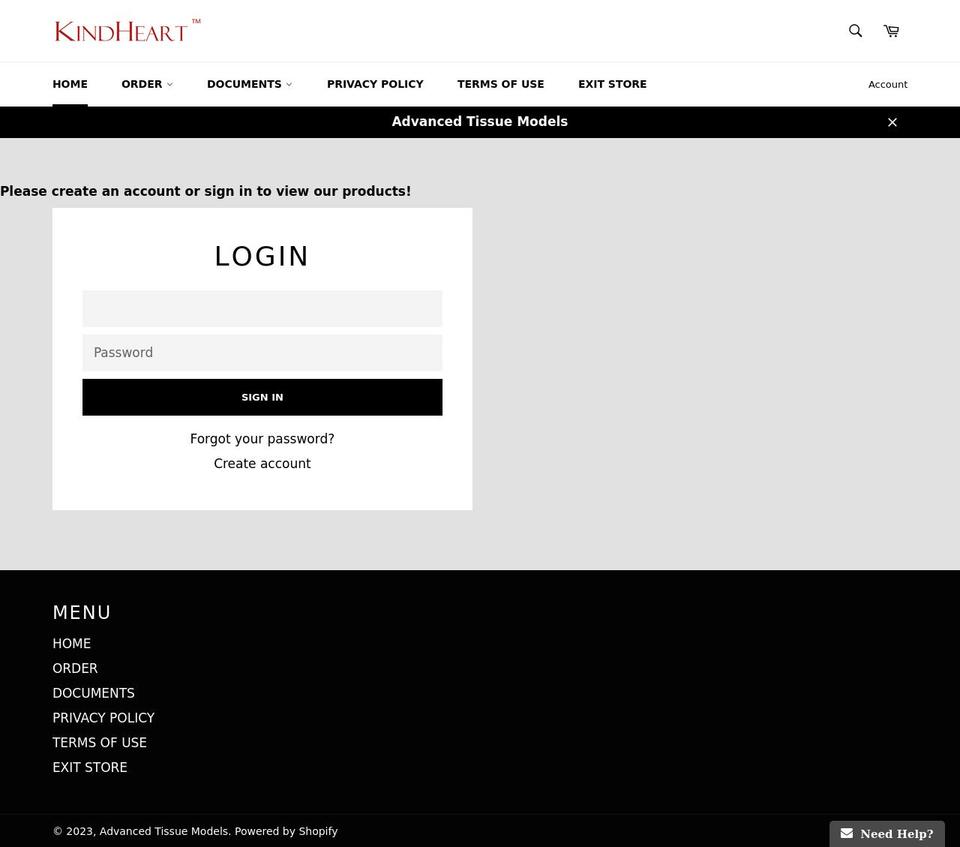Dismiss the Advanced Tissue Models banner
Viewport: 960px width, 847px height.
click(892, 121)
